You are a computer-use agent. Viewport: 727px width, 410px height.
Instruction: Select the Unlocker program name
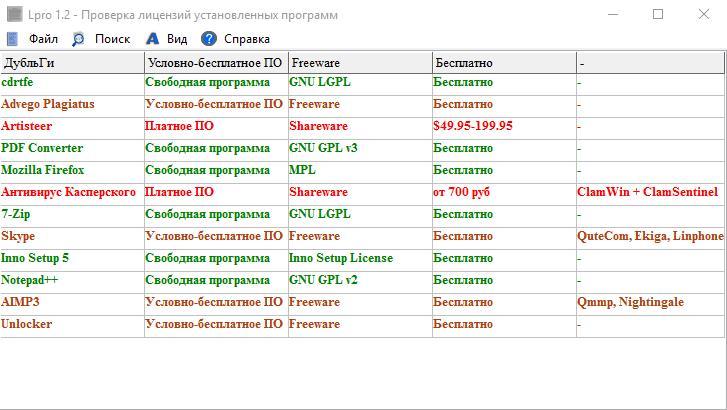tap(26, 324)
